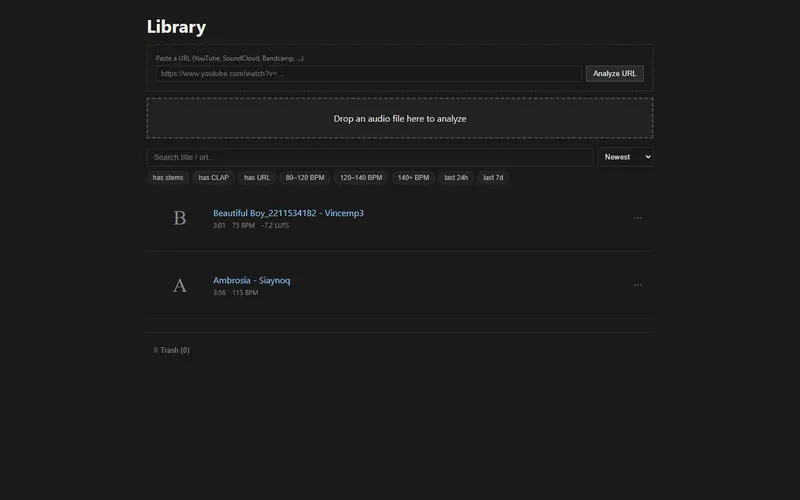Click the B letter thumbnail of Beautiful Boy
Screen dimensions: 800x500
[180, 218]
